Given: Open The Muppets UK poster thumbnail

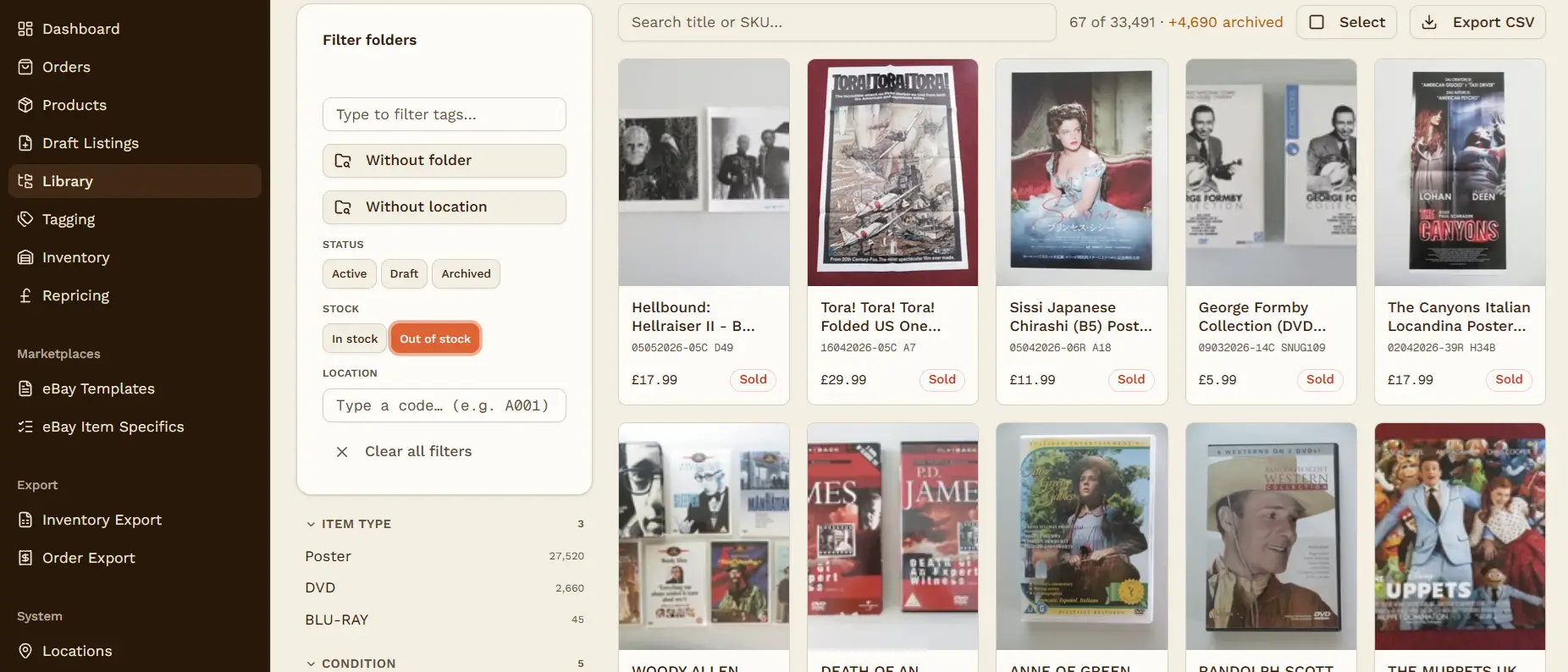Looking at the screenshot, I should (x=1460, y=537).
